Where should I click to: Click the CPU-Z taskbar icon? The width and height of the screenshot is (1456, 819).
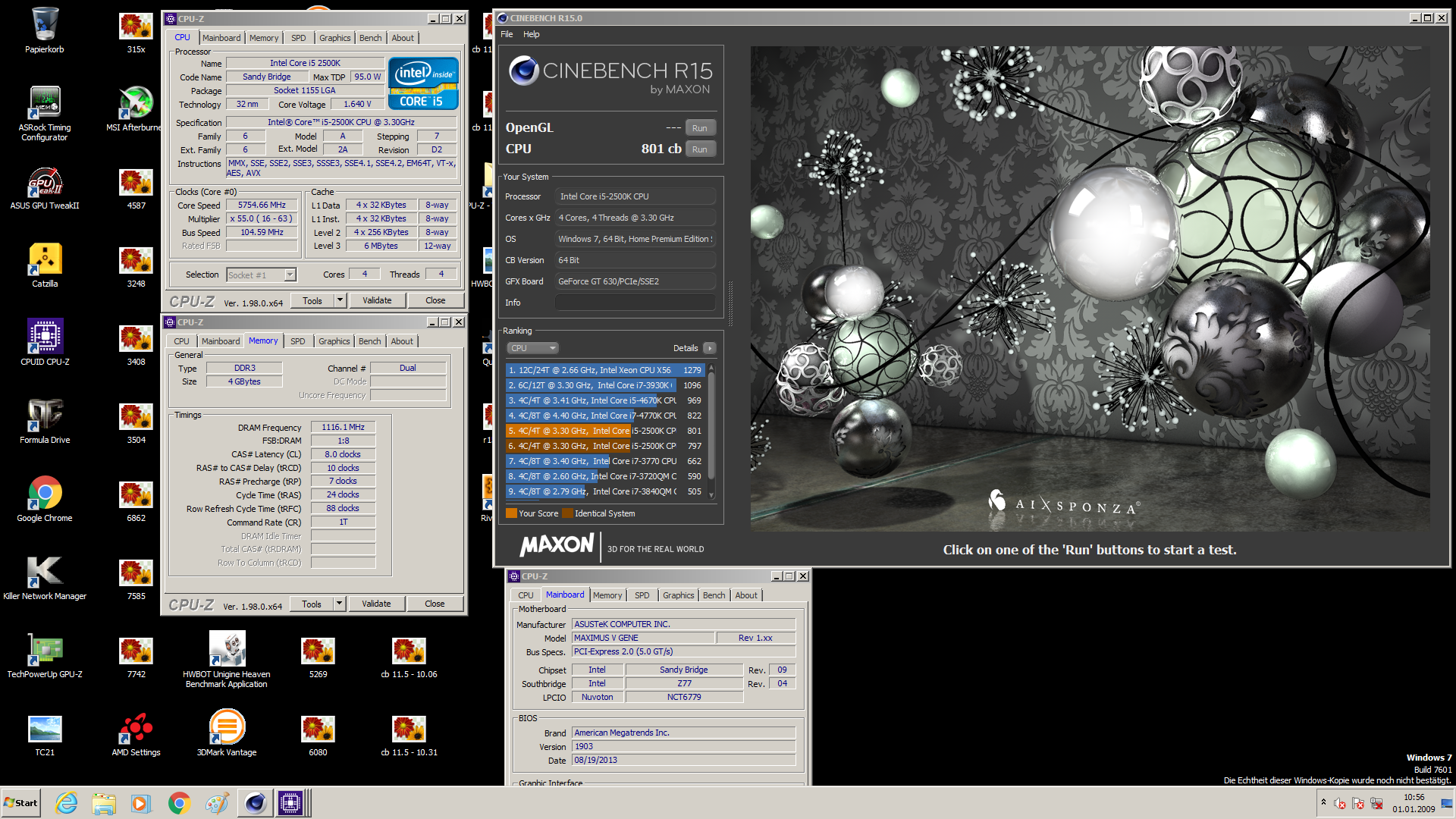coord(290,803)
